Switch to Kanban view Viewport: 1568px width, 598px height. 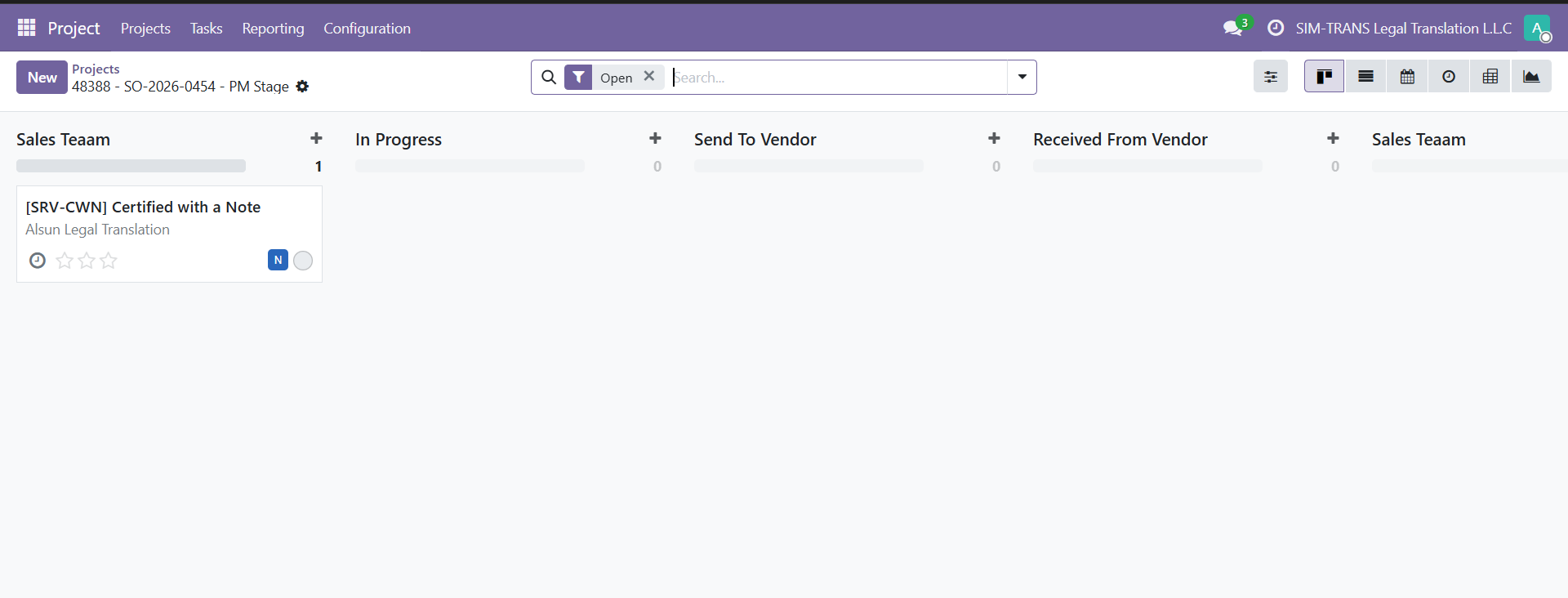[1324, 77]
